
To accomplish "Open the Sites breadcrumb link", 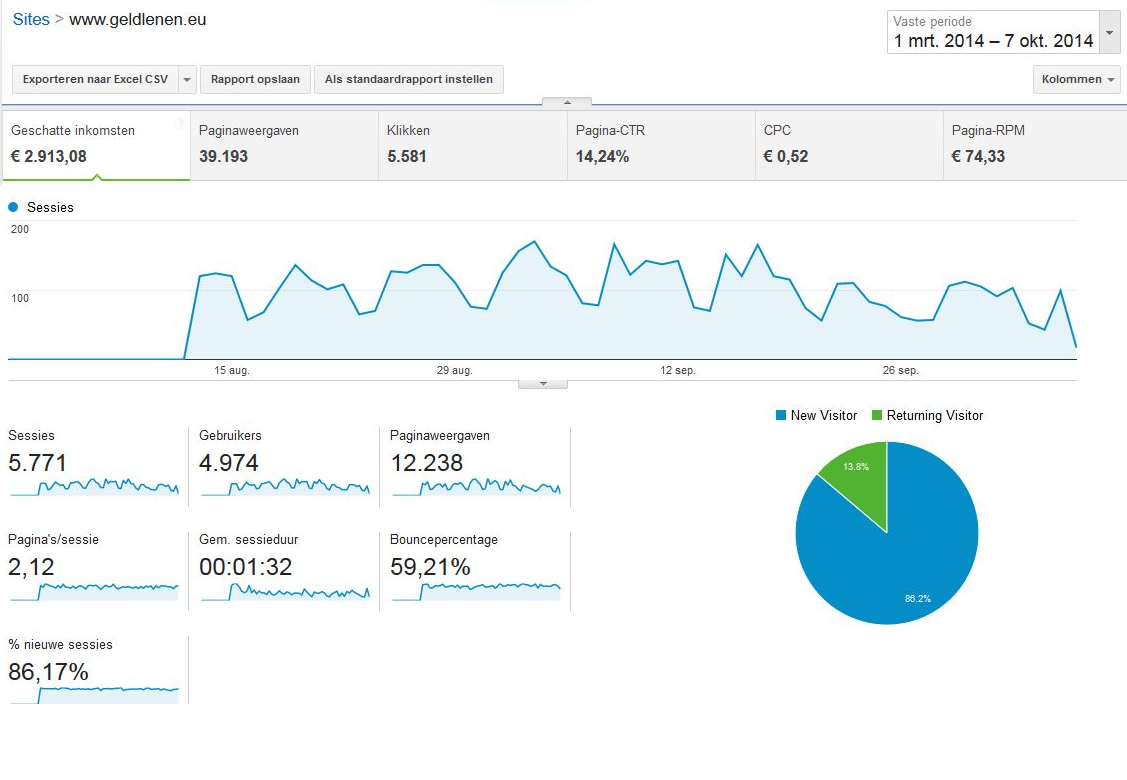I will pos(31,19).
